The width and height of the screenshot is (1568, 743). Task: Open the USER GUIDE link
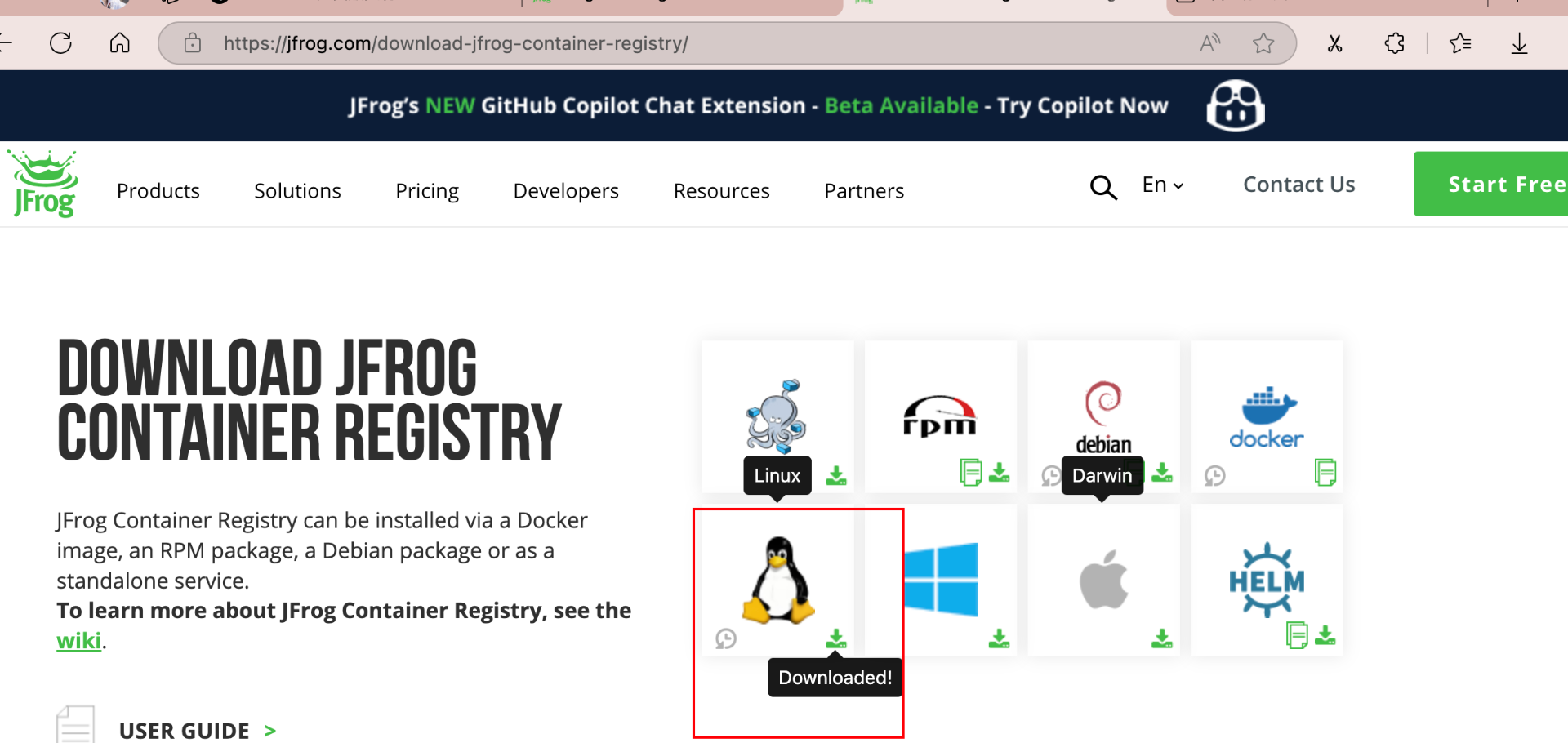click(x=185, y=730)
